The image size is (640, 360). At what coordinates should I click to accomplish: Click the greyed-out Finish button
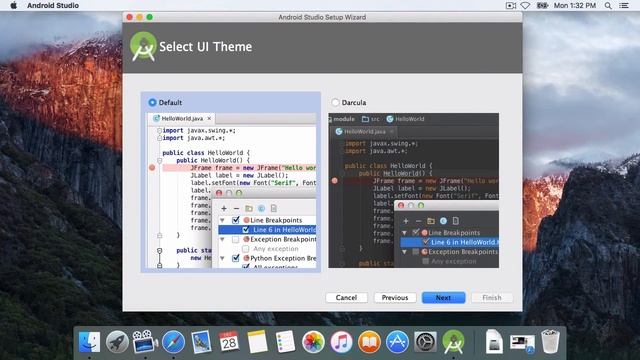click(492, 298)
